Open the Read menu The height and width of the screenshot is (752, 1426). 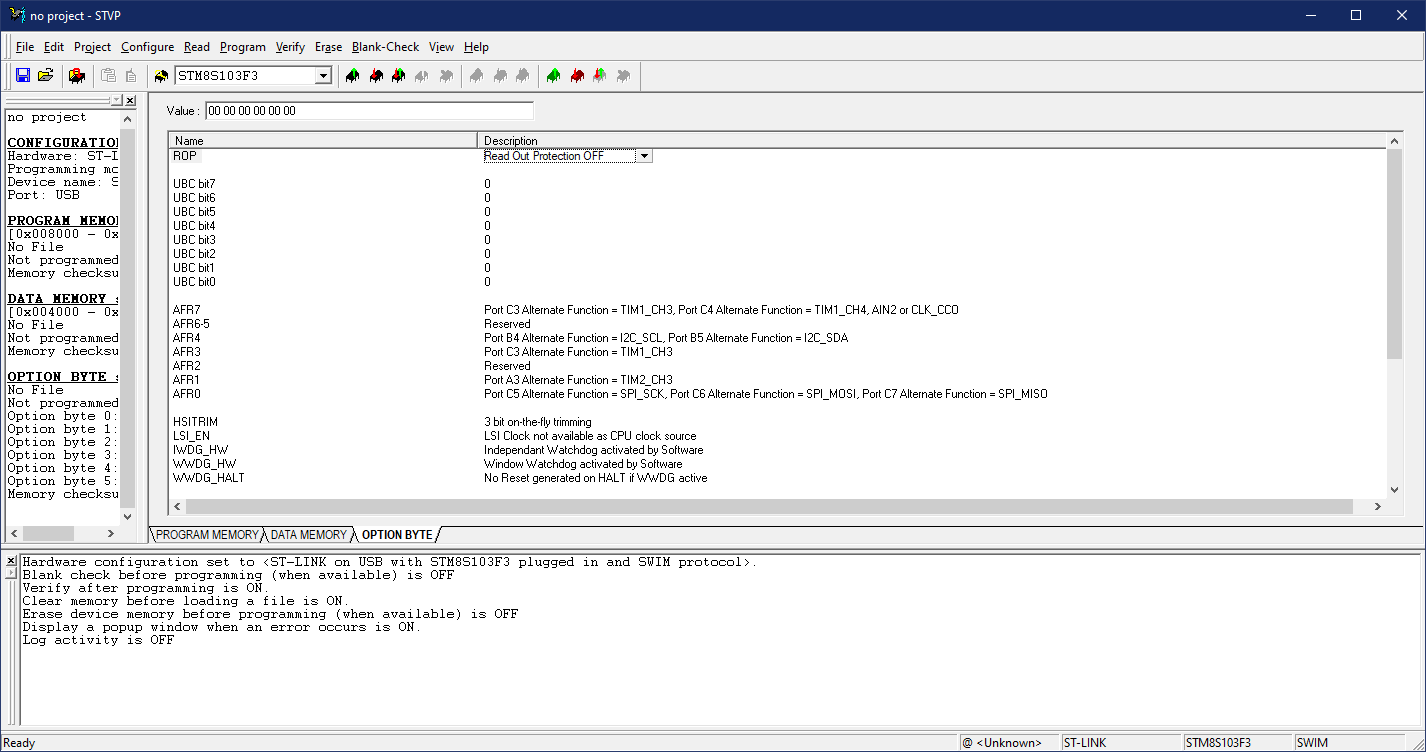click(197, 47)
